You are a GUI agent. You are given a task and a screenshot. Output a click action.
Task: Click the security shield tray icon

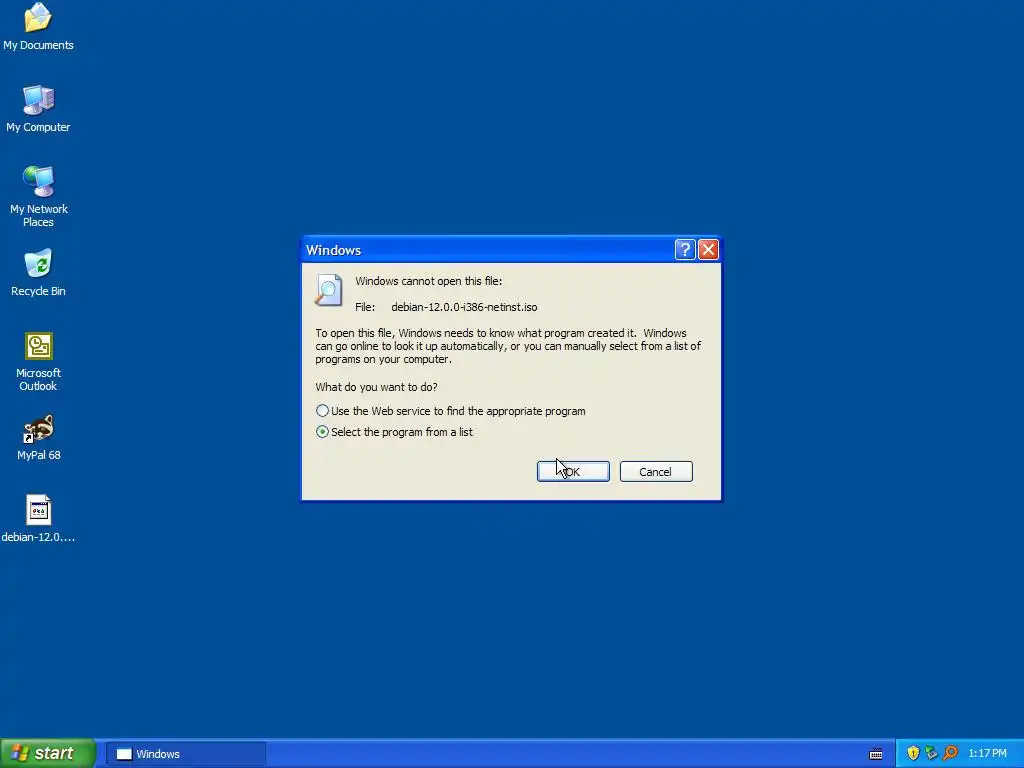point(913,754)
